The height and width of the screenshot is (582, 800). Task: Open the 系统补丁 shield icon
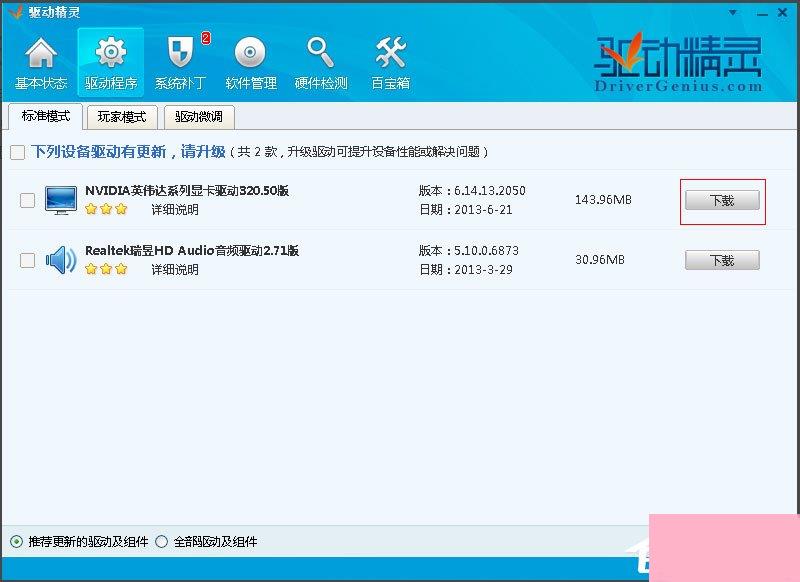pyautogui.click(x=181, y=63)
